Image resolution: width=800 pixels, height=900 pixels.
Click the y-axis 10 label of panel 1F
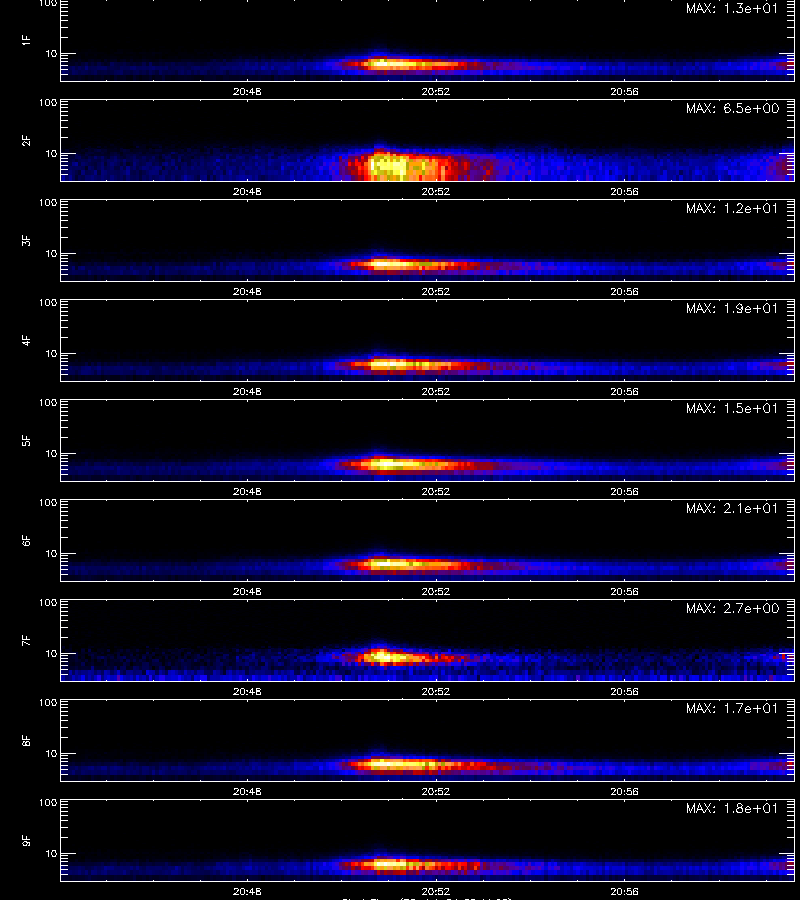51,53
